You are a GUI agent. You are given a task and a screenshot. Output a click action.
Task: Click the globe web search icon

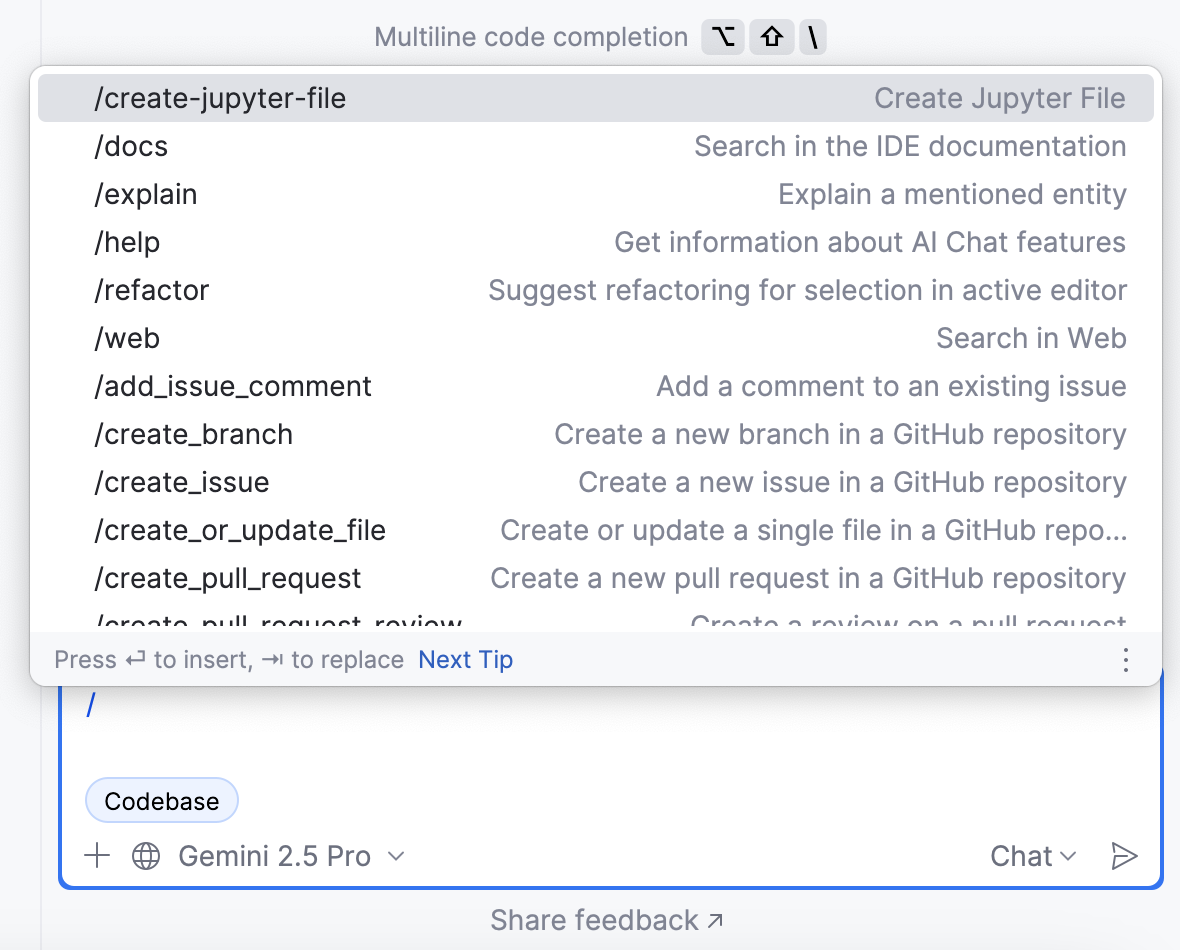(146, 856)
